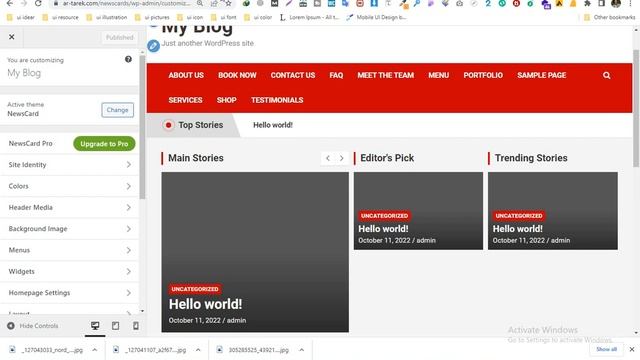Screen dimensions: 640x360
Task: Click the Published button
Action: pyautogui.click(x=119, y=38)
